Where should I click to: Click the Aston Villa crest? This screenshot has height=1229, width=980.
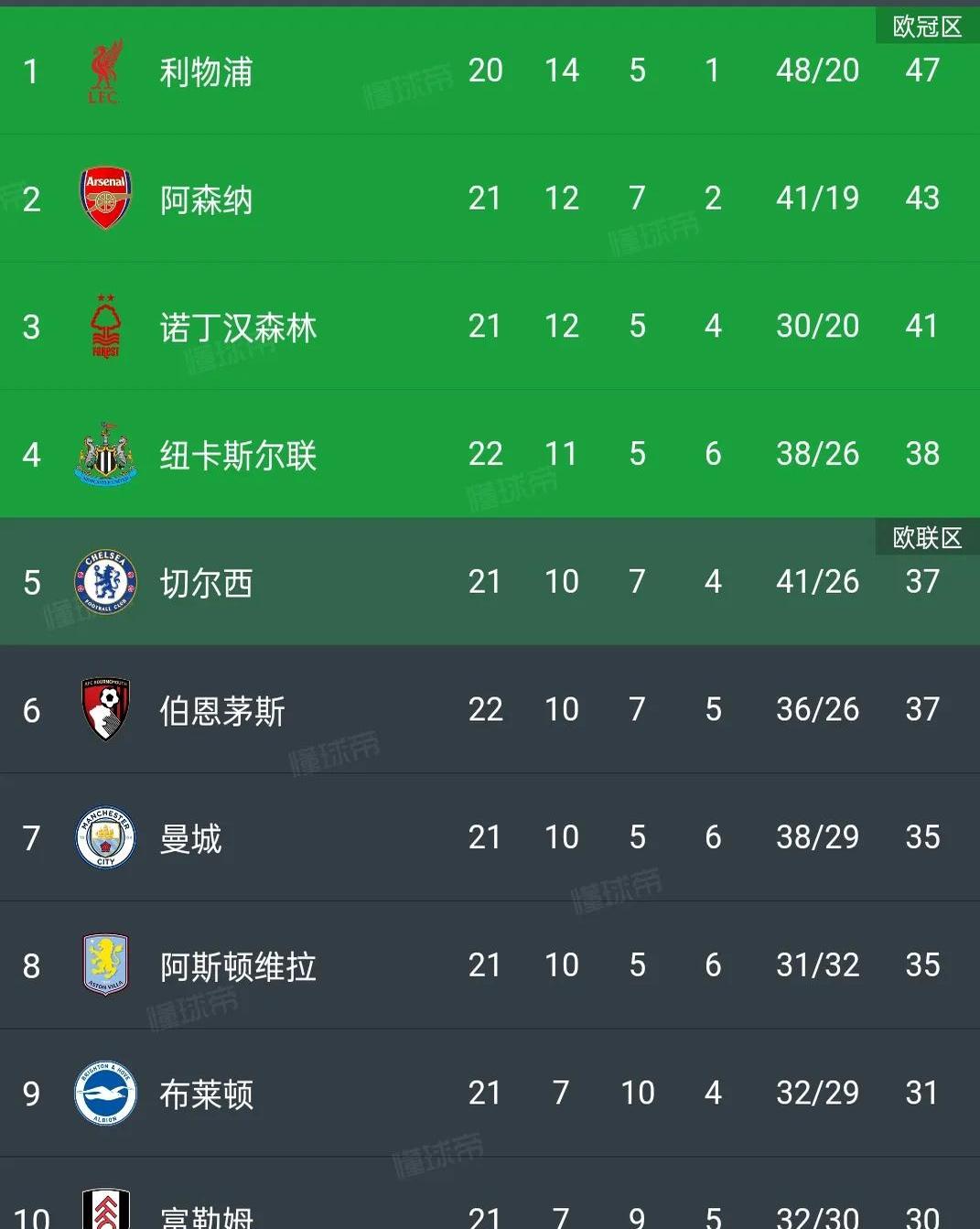pos(105,965)
